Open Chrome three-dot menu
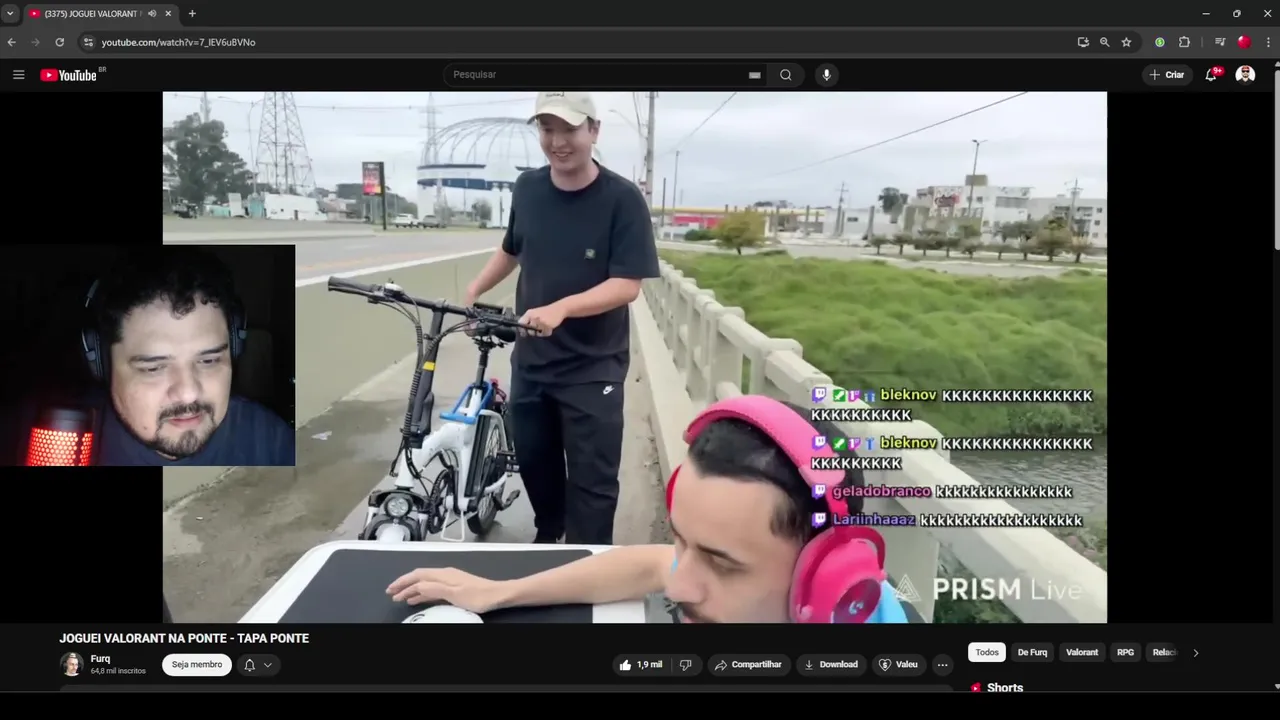The image size is (1280, 720). [1268, 42]
